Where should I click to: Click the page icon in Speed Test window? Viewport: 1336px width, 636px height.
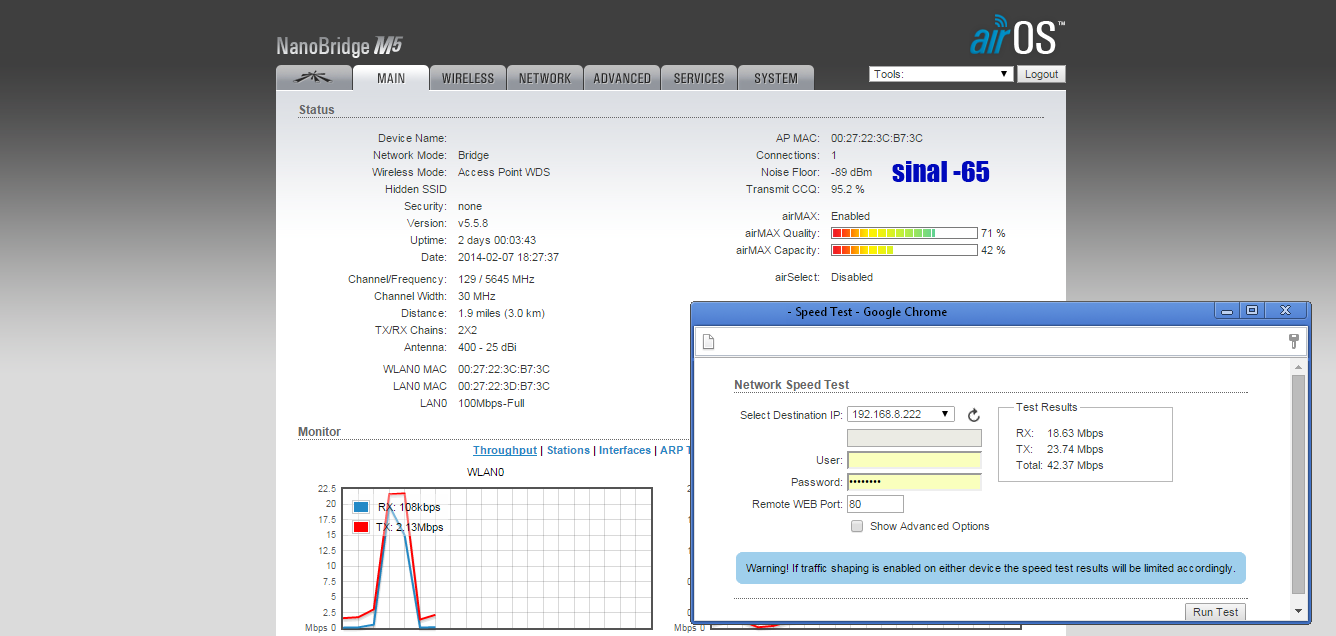click(709, 342)
